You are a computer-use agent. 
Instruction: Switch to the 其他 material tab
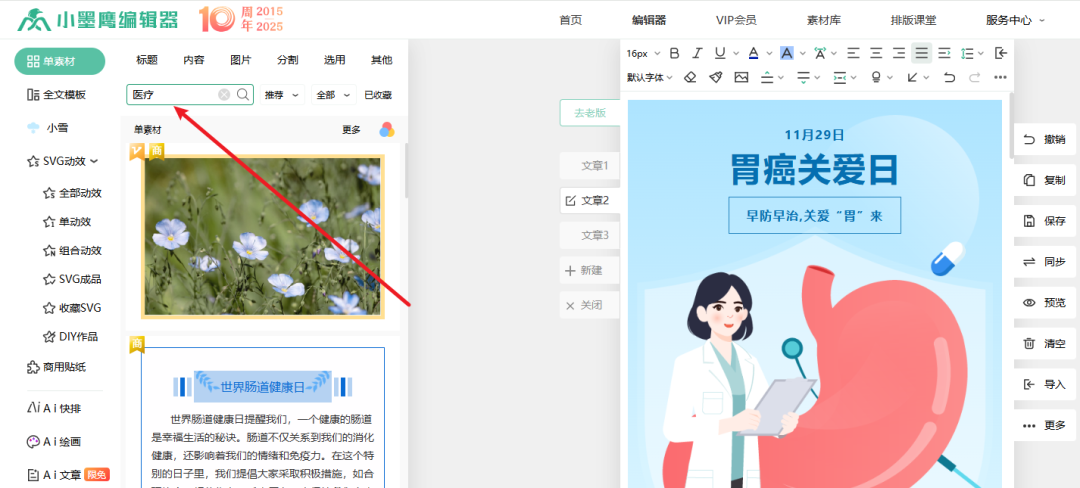pos(382,60)
